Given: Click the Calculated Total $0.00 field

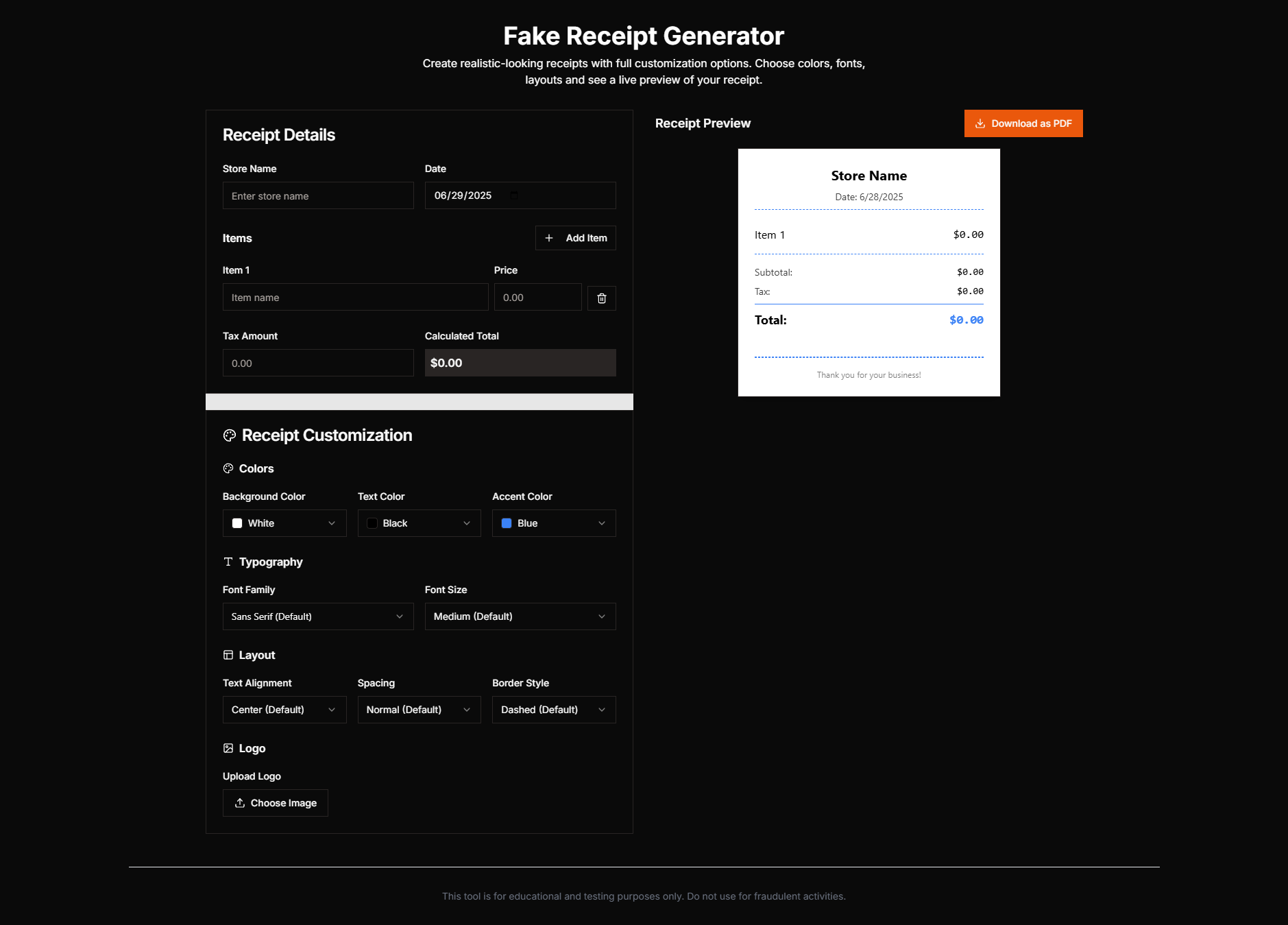Looking at the screenshot, I should pyautogui.click(x=520, y=363).
